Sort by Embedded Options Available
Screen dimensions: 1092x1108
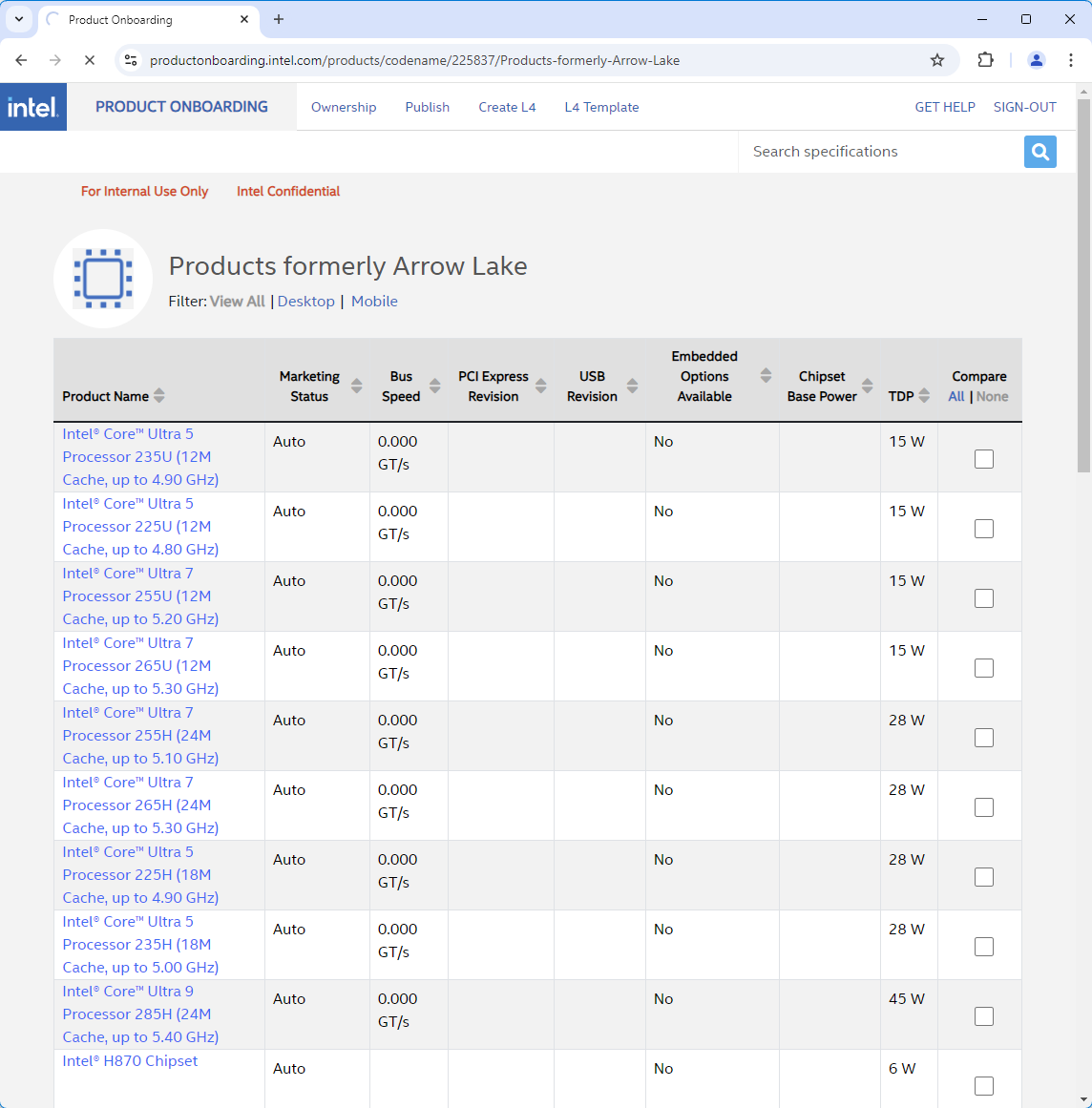[x=766, y=375]
